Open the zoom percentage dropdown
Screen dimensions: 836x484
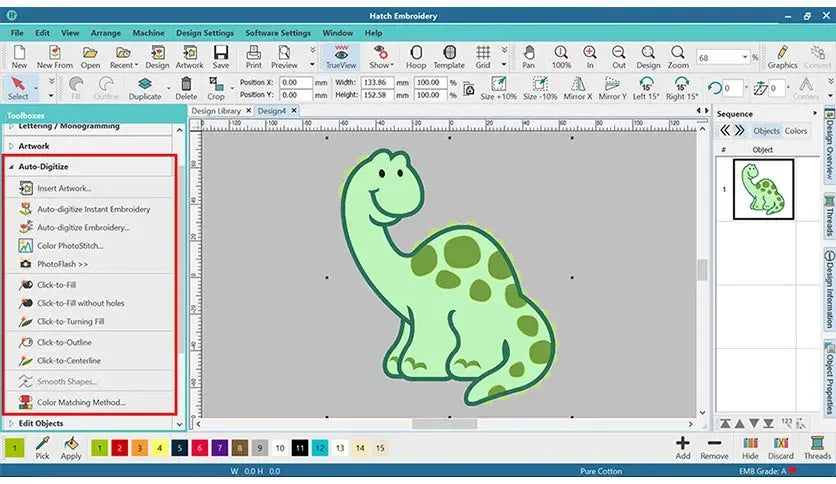point(745,57)
